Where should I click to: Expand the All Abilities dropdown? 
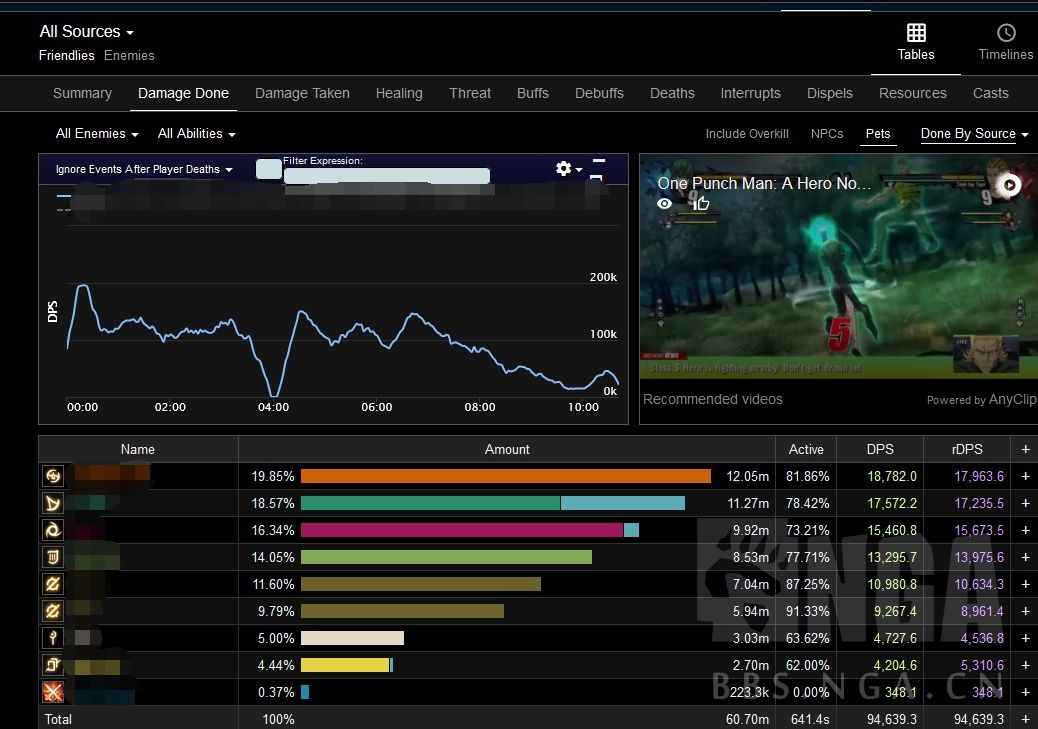pos(196,134)
